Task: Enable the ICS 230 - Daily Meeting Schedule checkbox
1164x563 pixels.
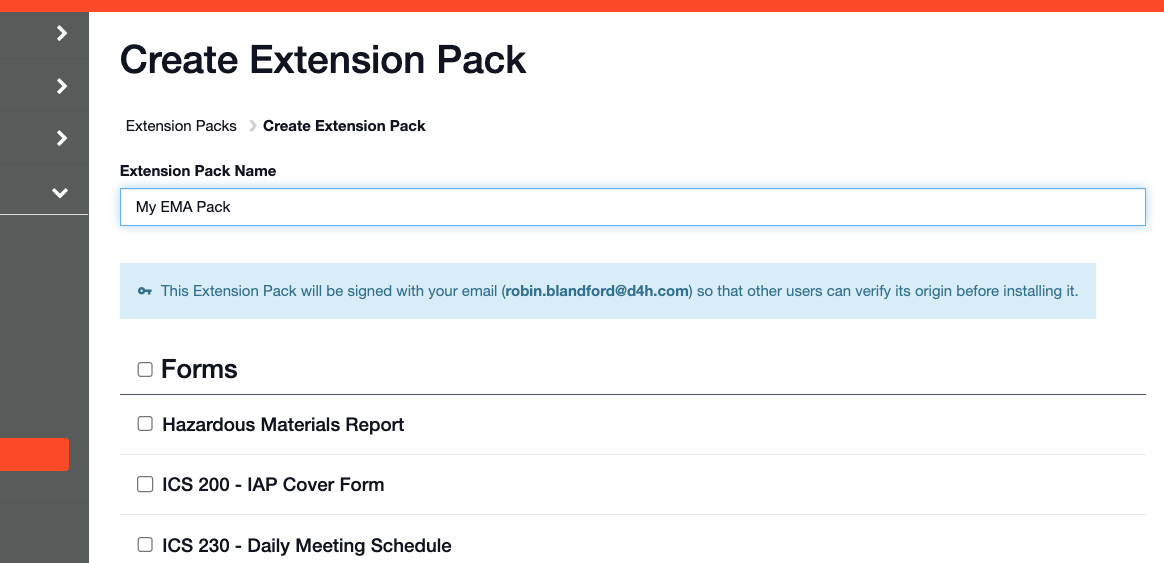Action: tap(145, 544)
